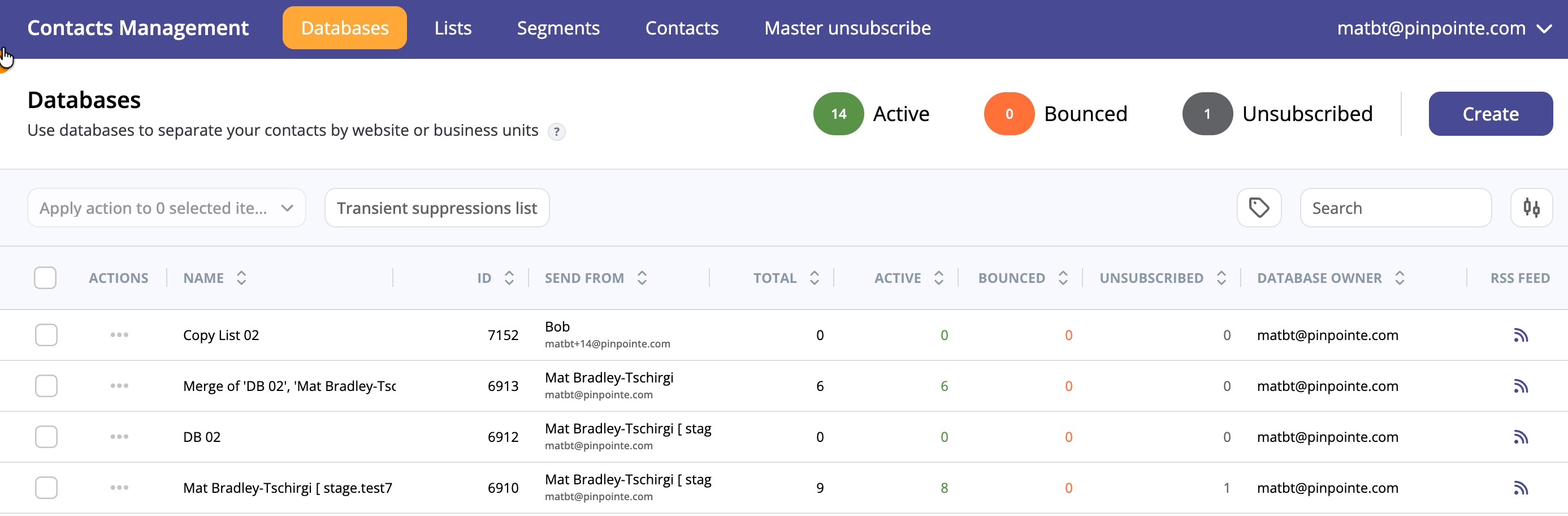Viewport: 1568px width, 516px height.
Task: Expand the Apply action to selected items dropdown
Action: pos(166,208)
